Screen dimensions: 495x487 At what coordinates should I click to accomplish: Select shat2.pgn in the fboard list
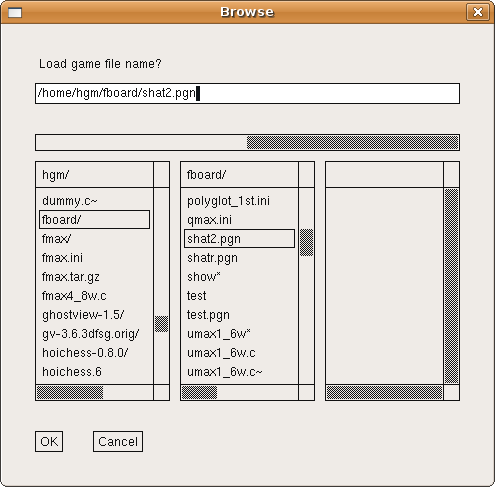[239, 239]
